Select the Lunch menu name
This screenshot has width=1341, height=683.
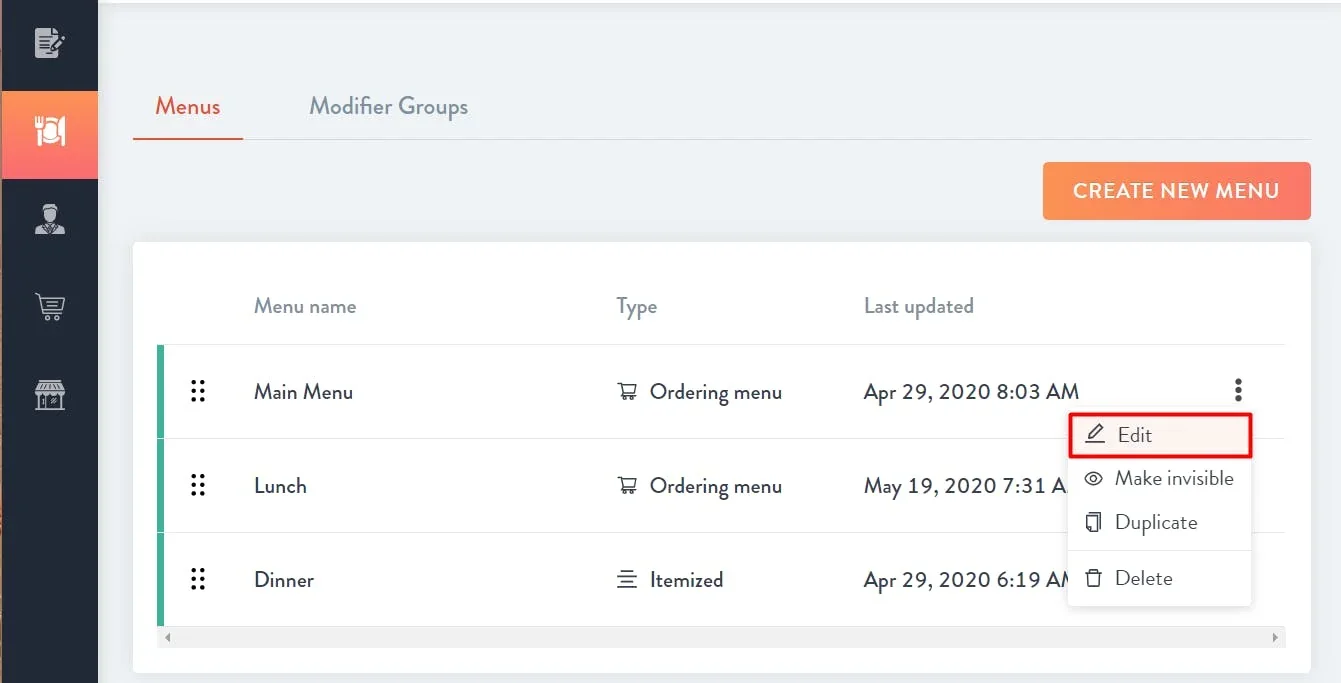[x=280, y=486]
